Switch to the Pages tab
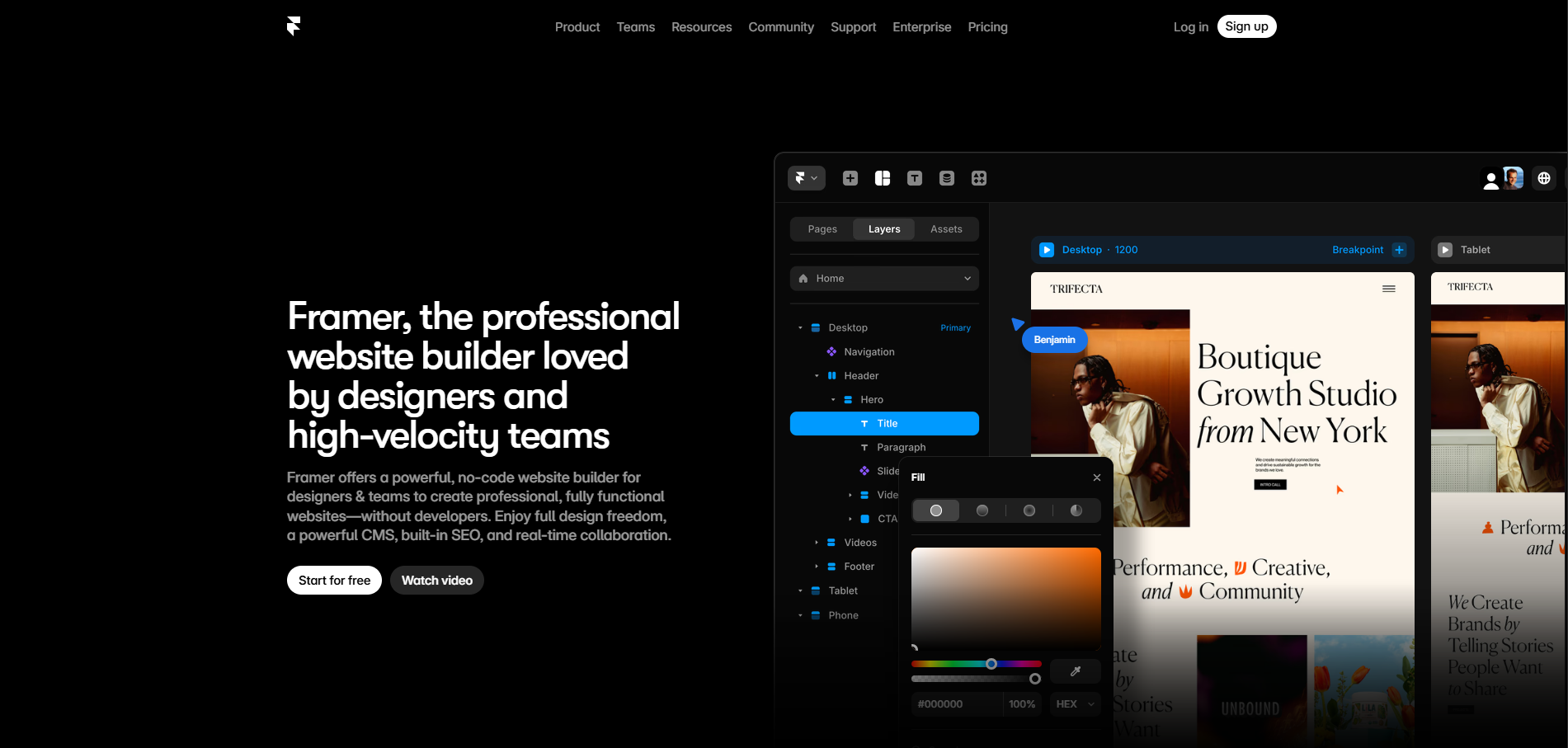 822,228
